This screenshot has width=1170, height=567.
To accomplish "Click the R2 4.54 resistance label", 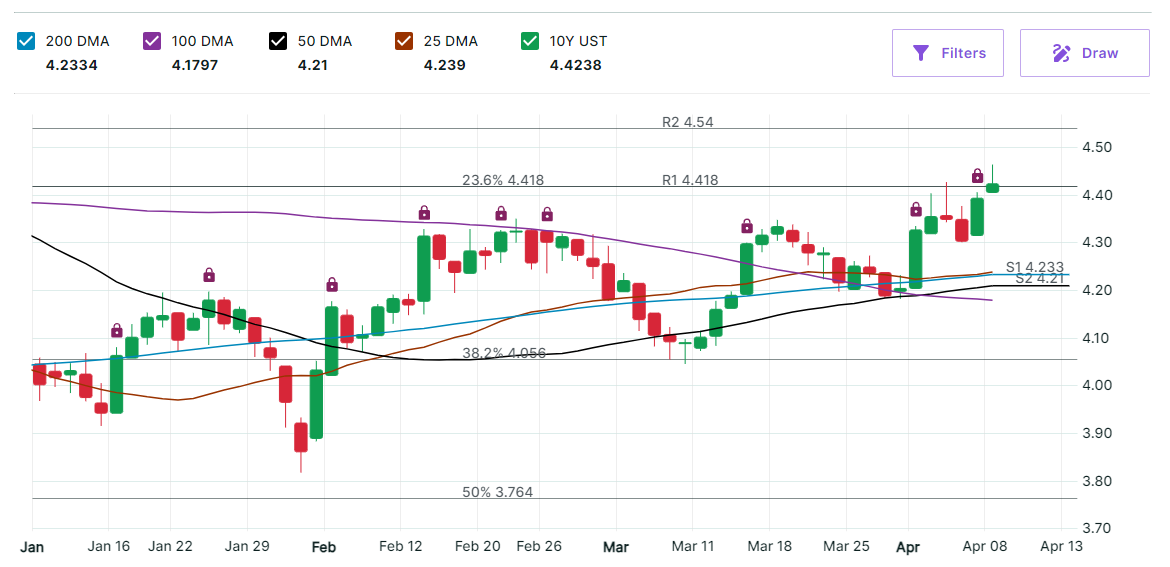I will coord(688,122).
